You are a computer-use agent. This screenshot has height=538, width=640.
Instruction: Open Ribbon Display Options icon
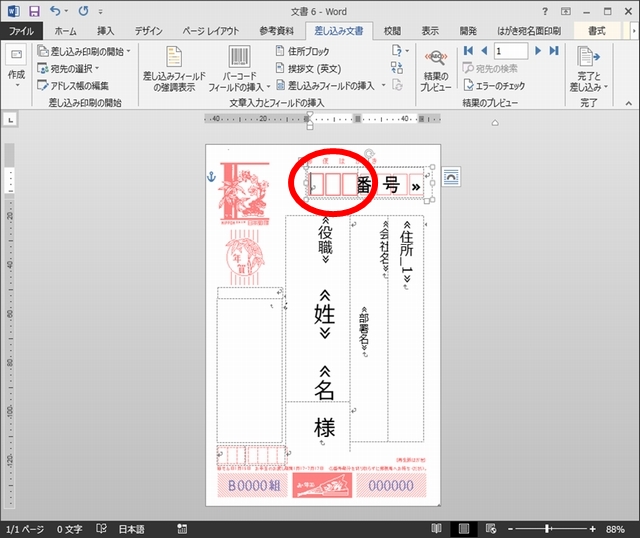tap(566, 11)
